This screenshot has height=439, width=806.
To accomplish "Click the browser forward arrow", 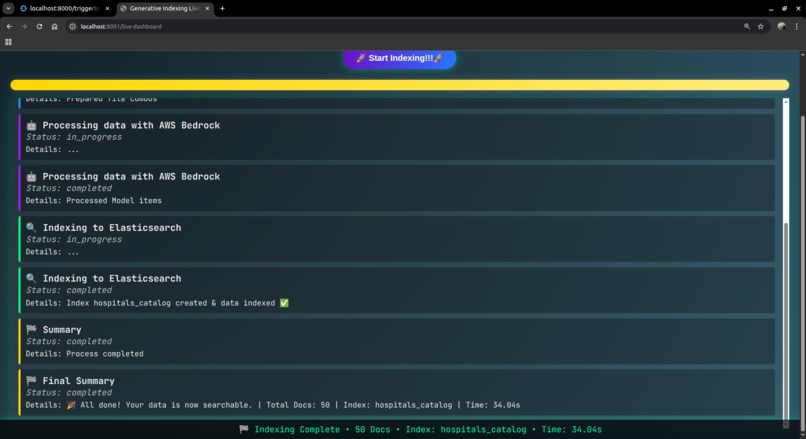I will 24,26.
